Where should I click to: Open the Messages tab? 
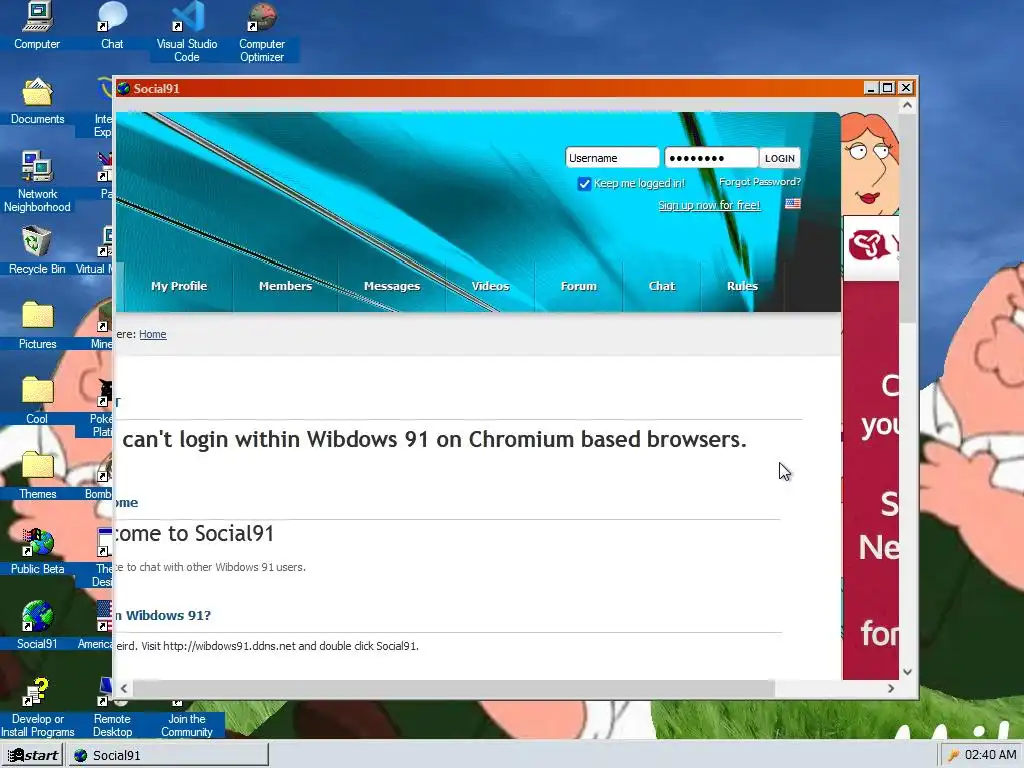pyautogui.click(x=392, y=286)
